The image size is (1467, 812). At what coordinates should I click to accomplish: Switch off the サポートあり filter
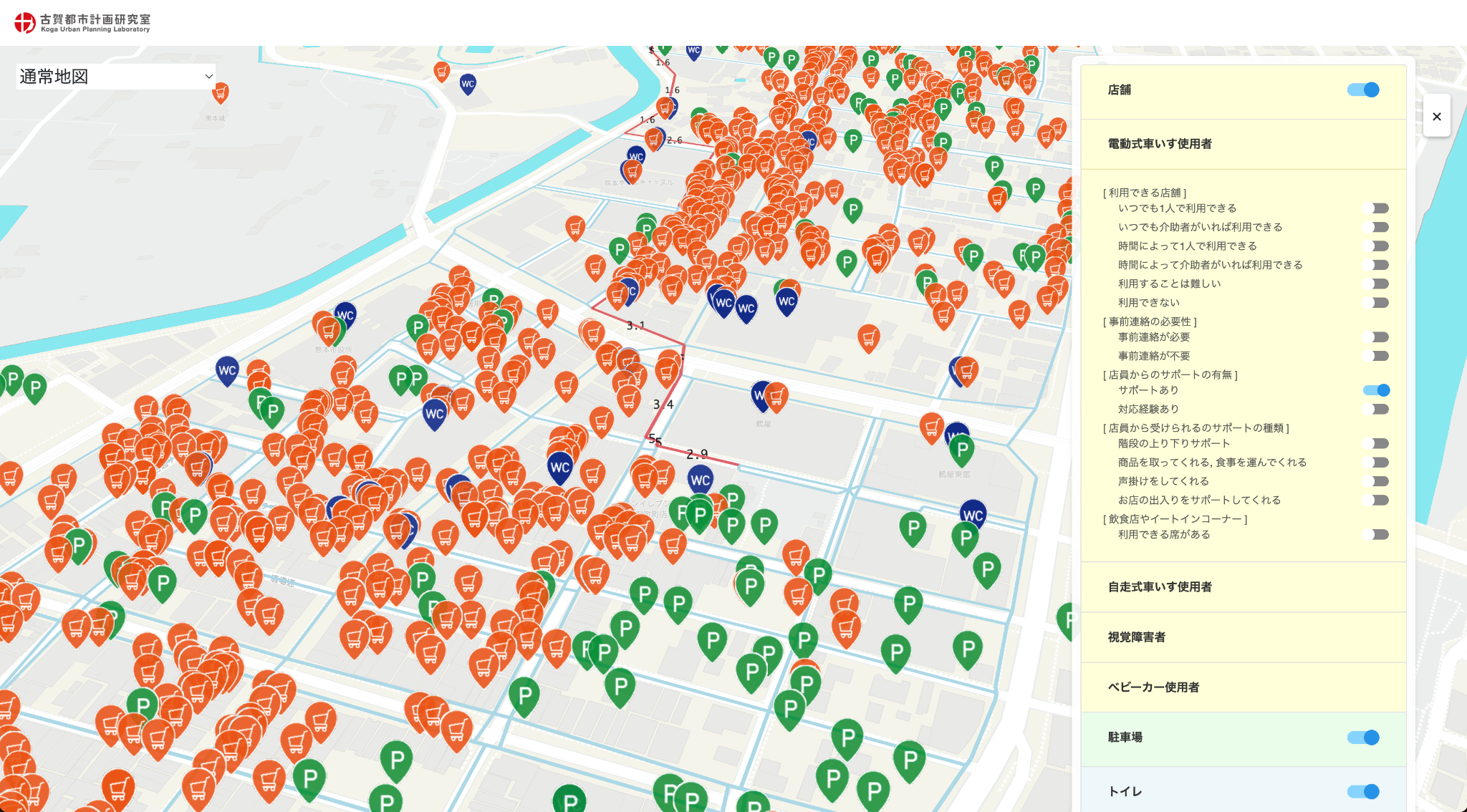pyautogui.click(x=1376, y=390)
